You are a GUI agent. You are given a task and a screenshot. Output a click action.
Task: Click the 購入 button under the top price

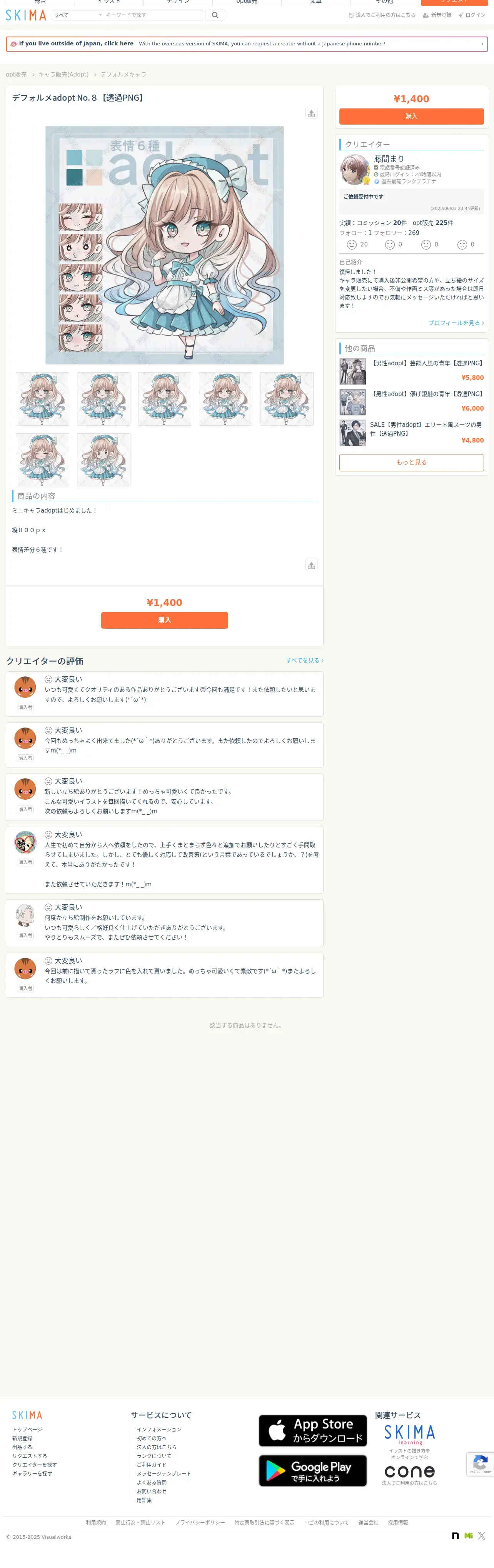[x=411, y=116]
